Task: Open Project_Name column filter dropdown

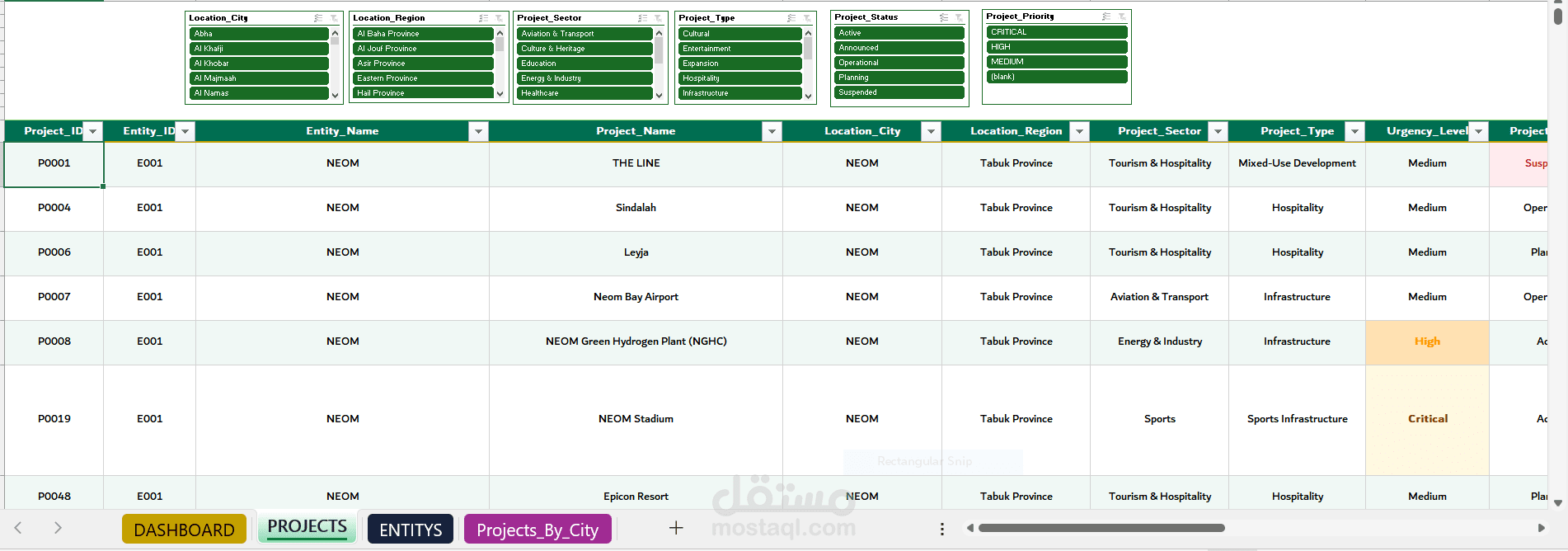Action: coord(772,131)
